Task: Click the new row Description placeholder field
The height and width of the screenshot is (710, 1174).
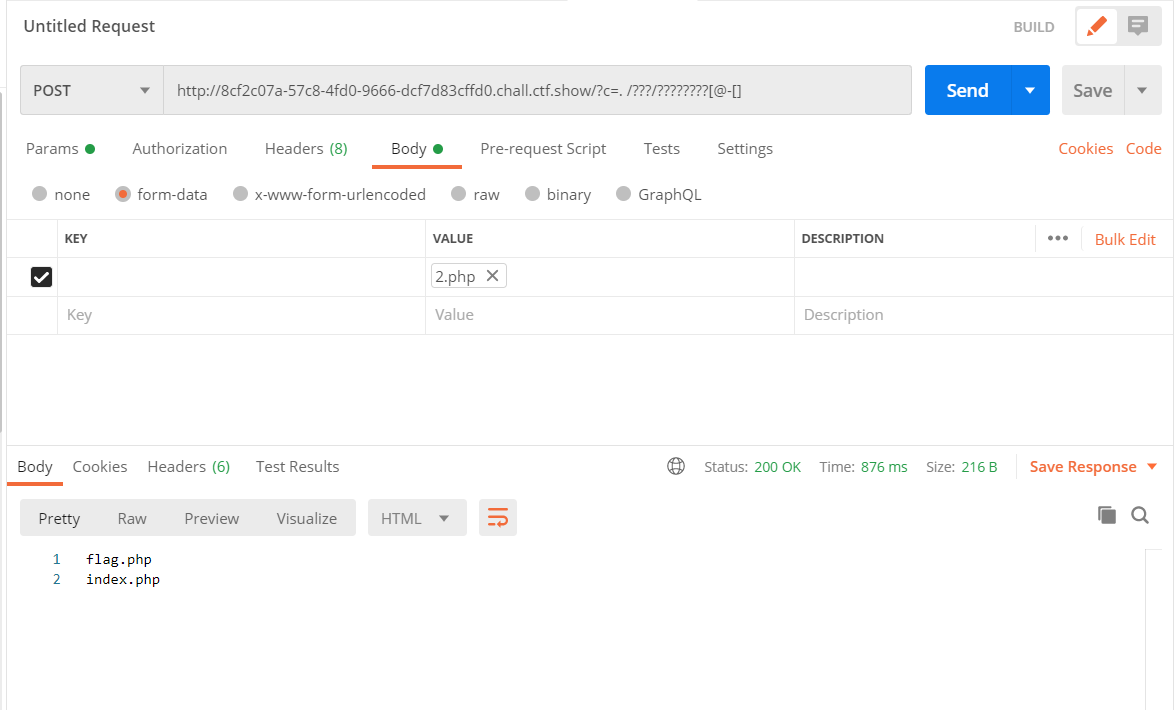Action: (x=983, y=315)
